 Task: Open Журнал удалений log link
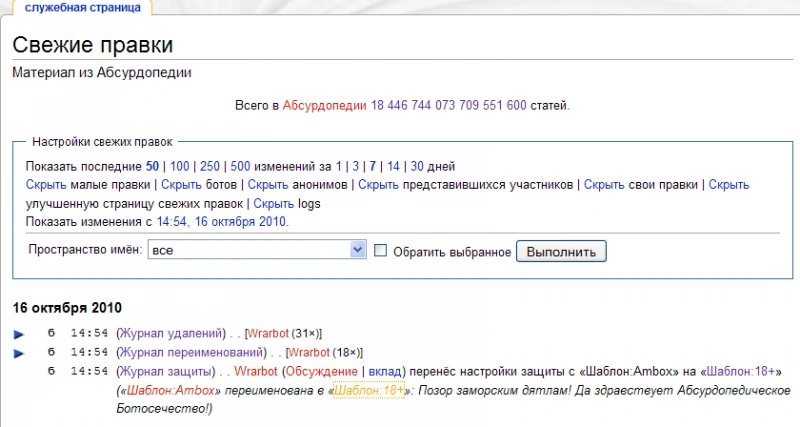tap(171, 333)
